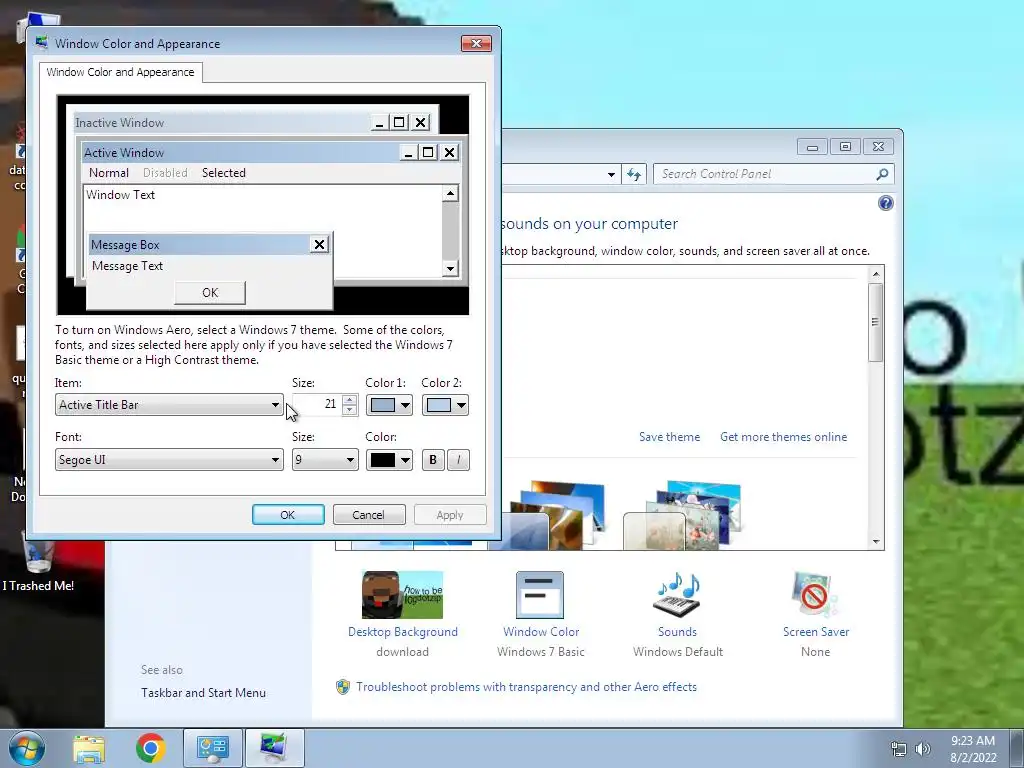Click the themes list scrollbar thumb
This screenshot has width=1024, height=768.
pyautogui.click(x=876, y=323)
